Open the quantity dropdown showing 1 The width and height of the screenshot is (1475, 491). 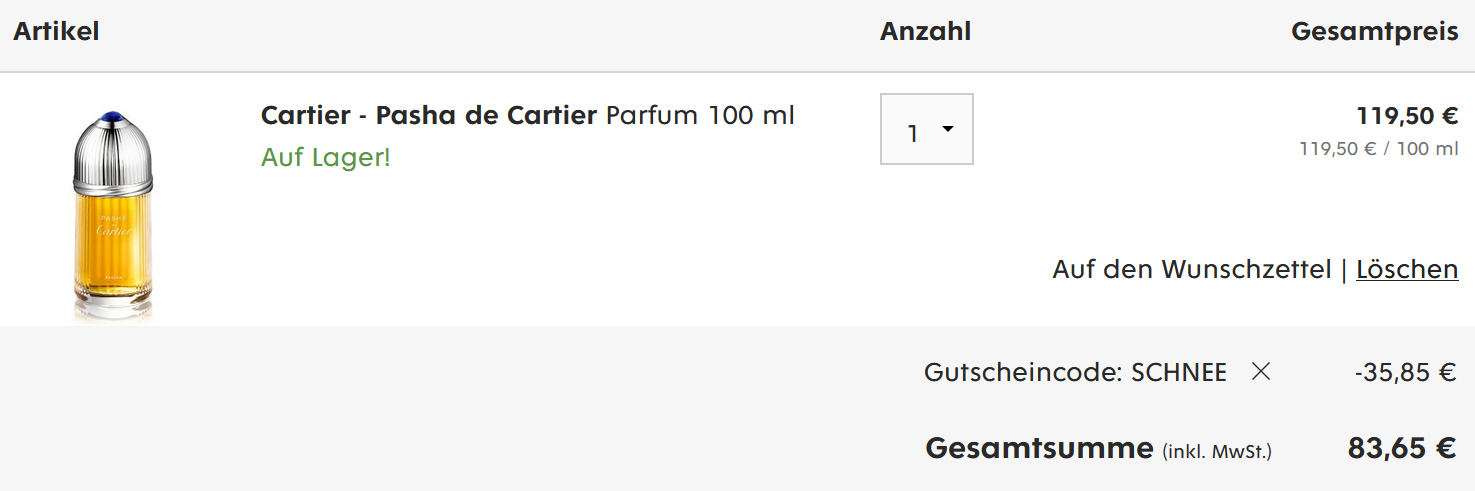[926, 130]
